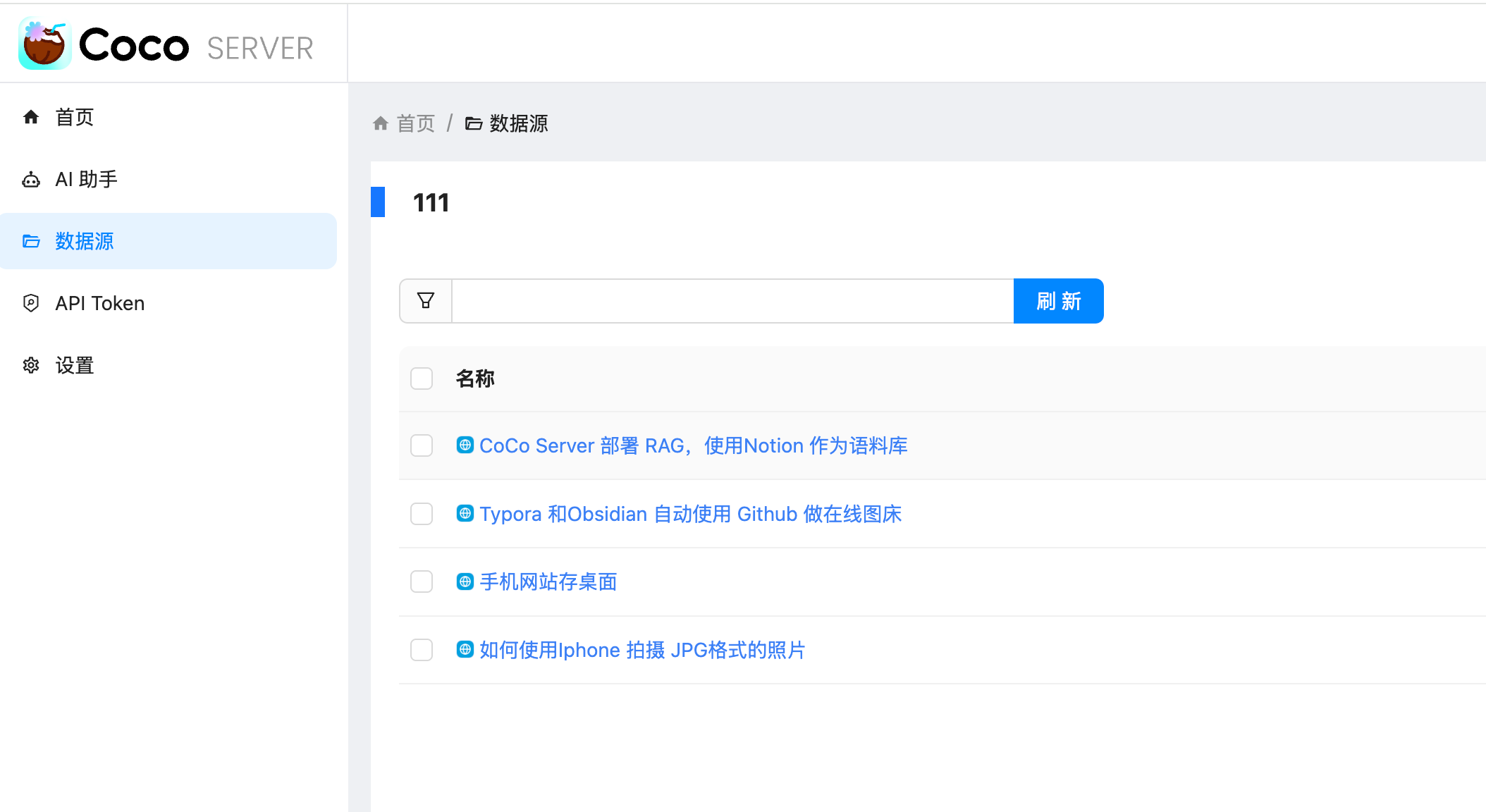Click the globe icon beside CoCo Server RAG entry
The width and height of the screenshot is (1486, 812).
(x=465, y=445)
